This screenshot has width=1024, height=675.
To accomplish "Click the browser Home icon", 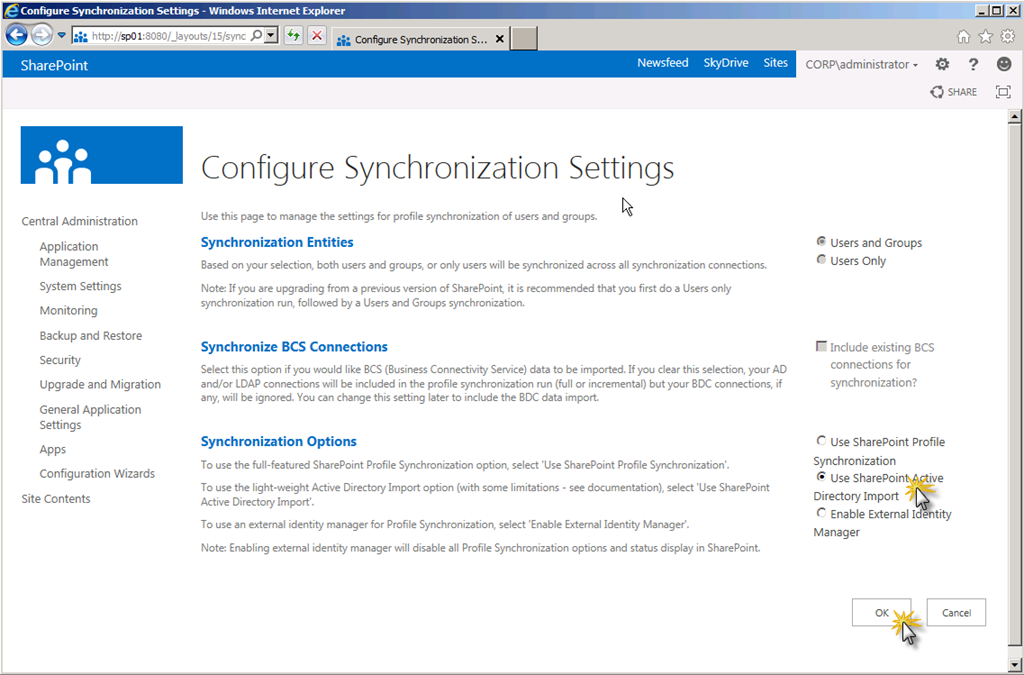I will 963,37.
